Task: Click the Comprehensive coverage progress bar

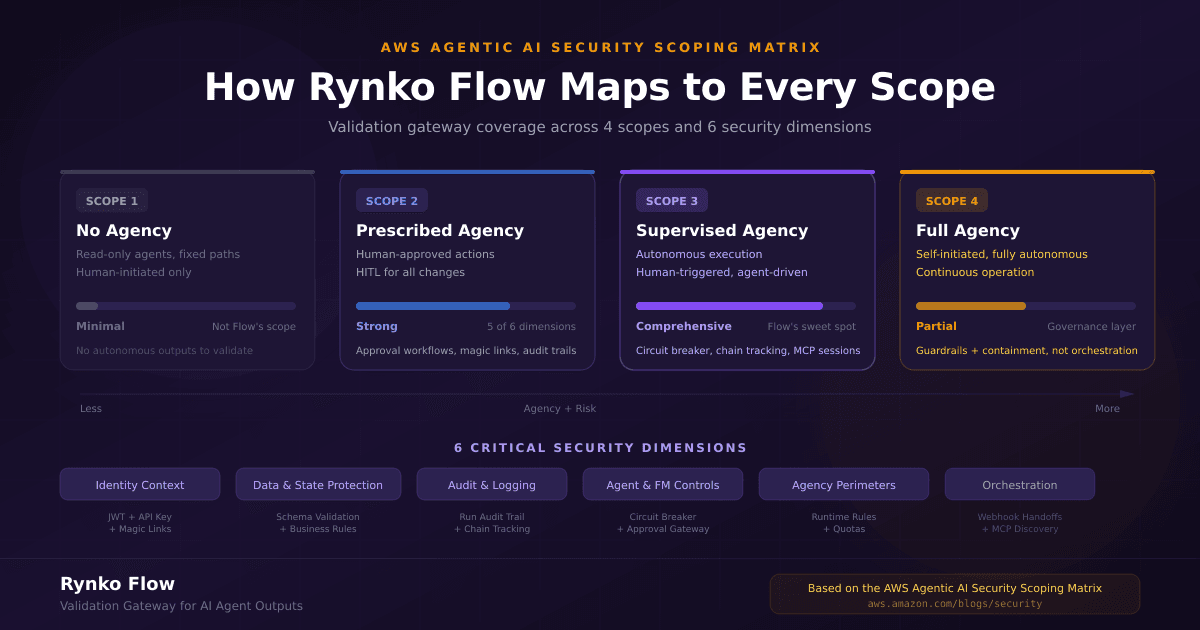Action: coord(747,305)
